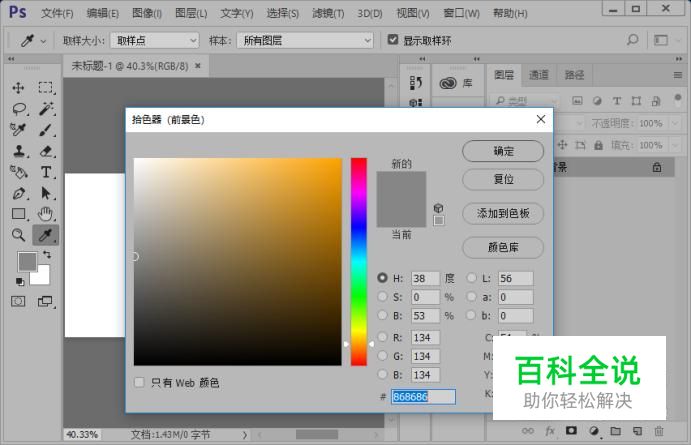
Task: Select the R red radio button
Action: click(382, 337)
